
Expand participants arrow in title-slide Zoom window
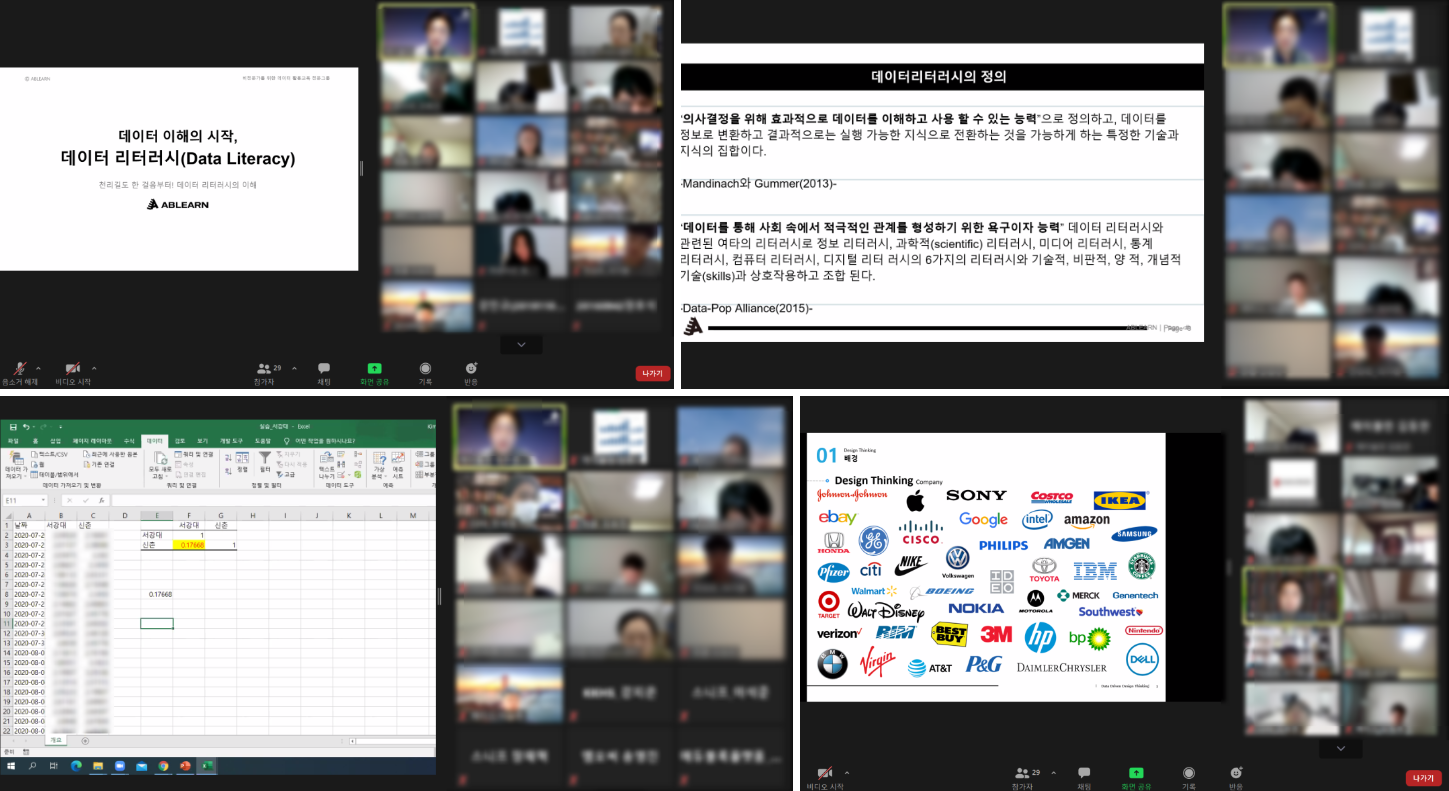tap(293, 368)
